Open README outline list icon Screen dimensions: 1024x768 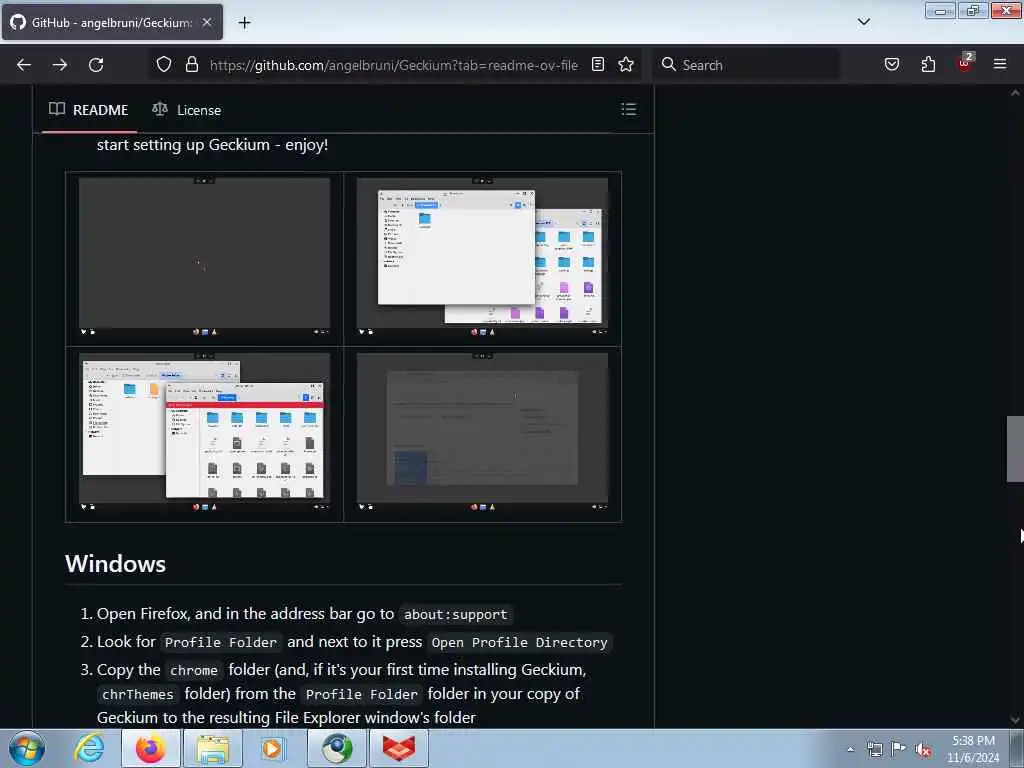click(628, 109)
